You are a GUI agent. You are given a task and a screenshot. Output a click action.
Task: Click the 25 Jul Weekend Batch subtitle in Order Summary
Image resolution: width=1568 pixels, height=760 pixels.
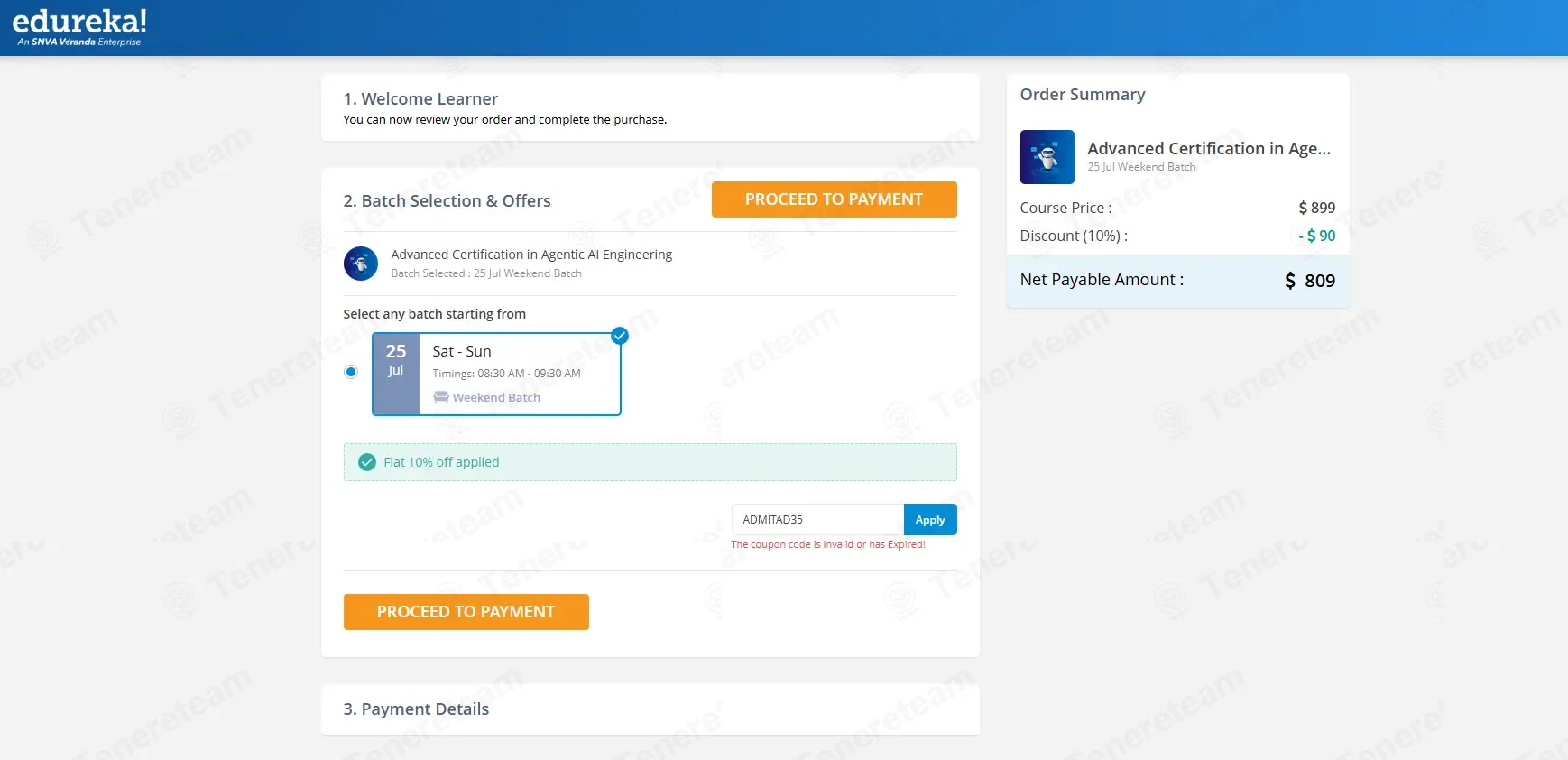(x=1141, y=167)
